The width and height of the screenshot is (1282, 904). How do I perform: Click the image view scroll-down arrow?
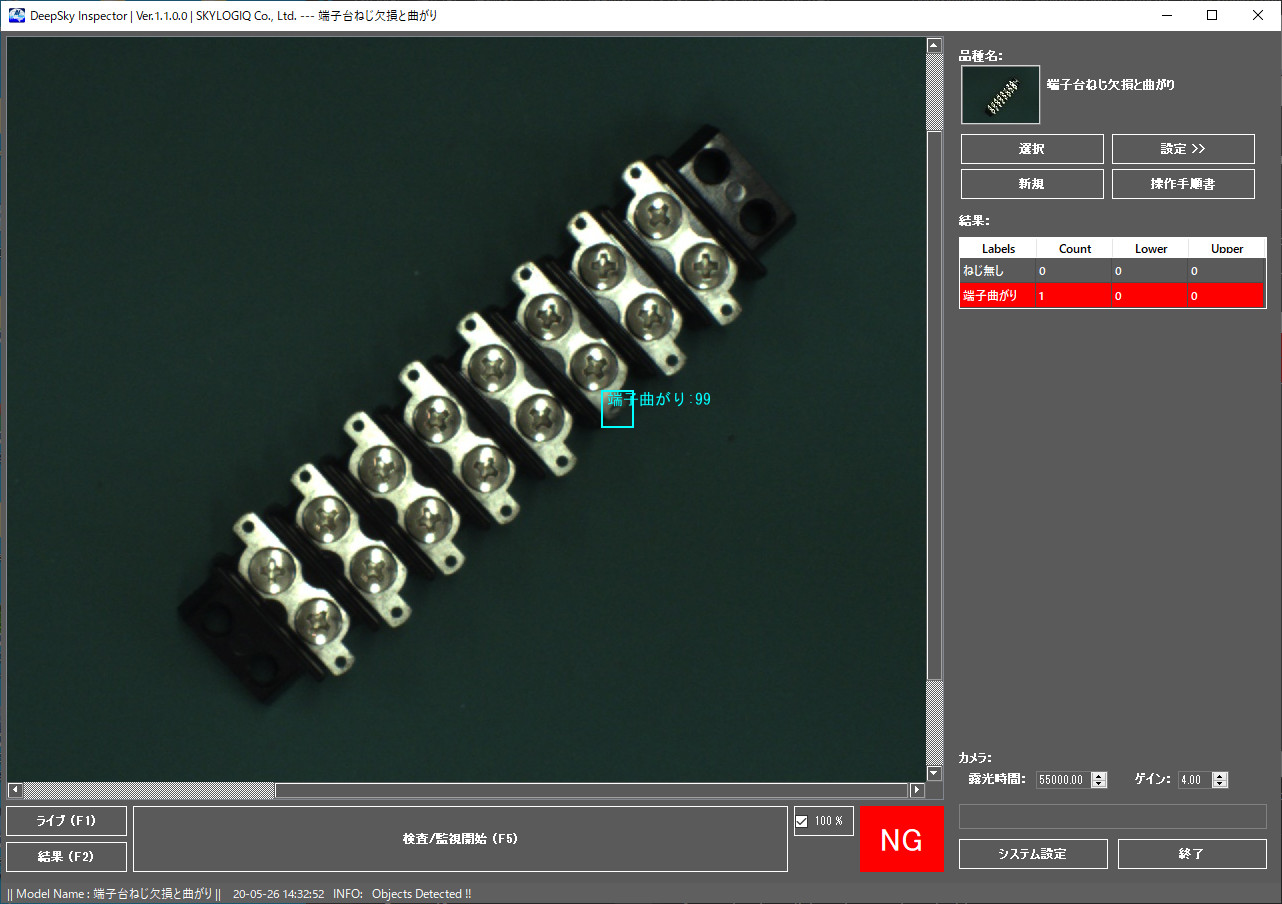[x=934, y=773]
